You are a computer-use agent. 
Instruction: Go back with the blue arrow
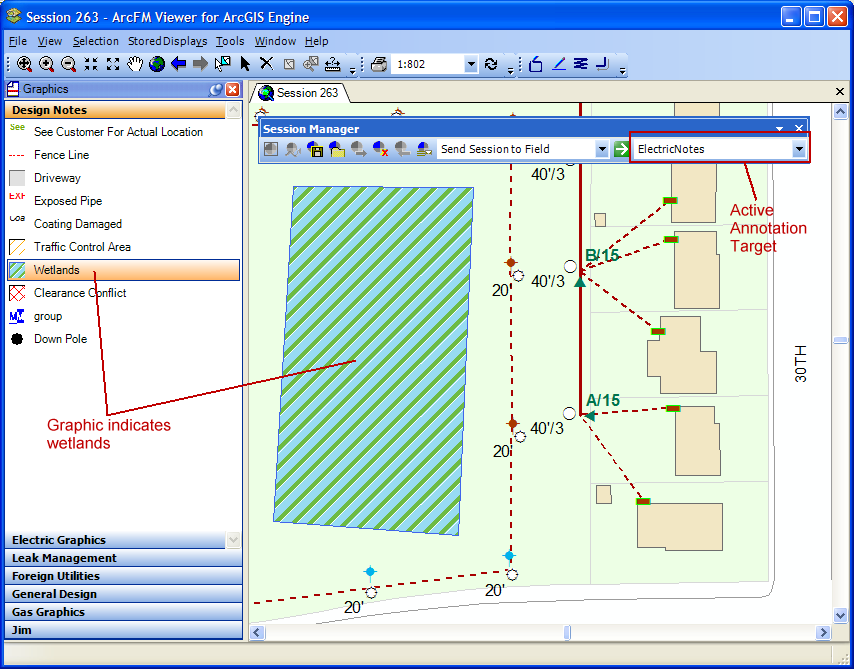point(179,64)
